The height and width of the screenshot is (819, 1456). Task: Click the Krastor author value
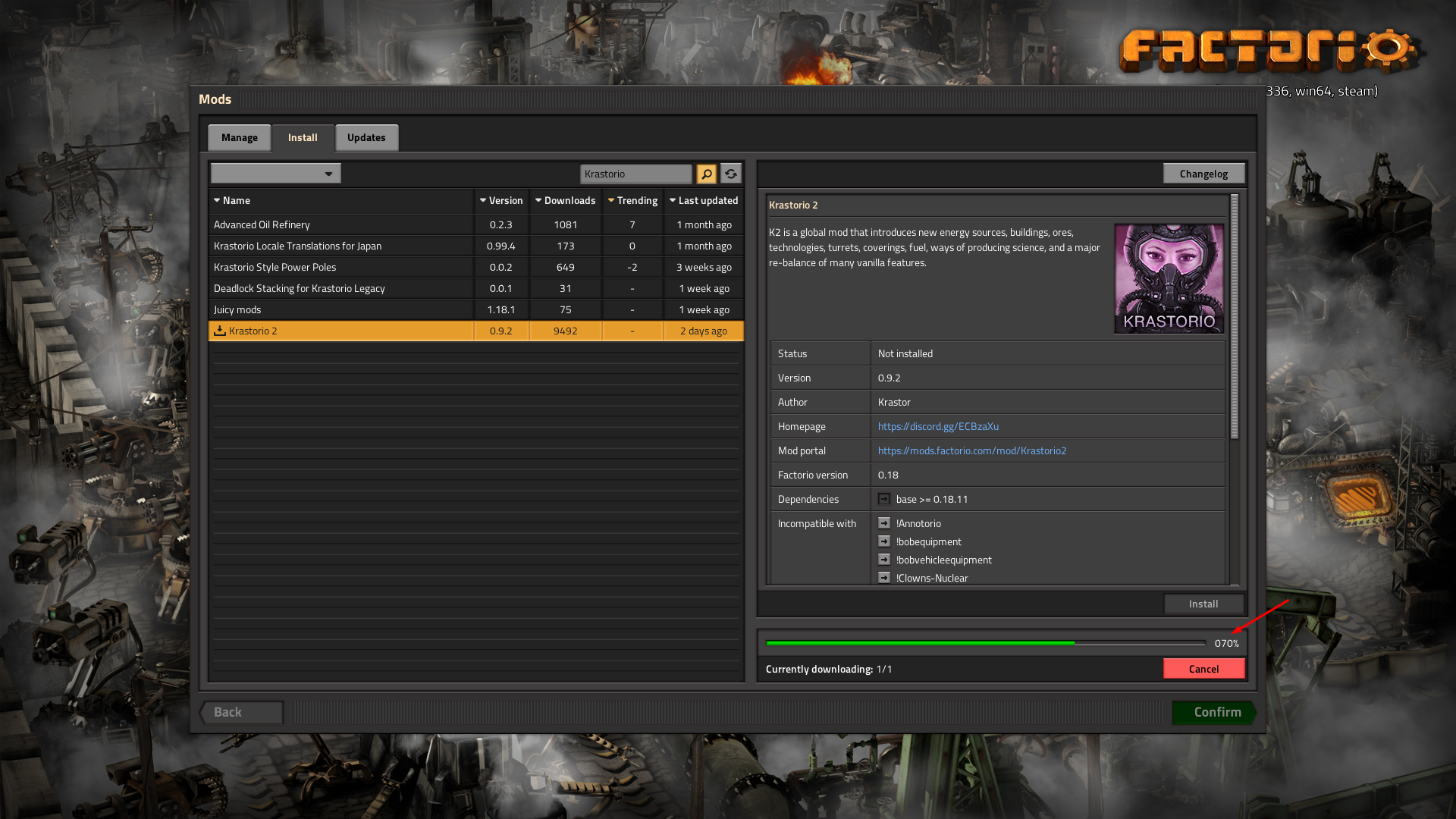[894, 402]
